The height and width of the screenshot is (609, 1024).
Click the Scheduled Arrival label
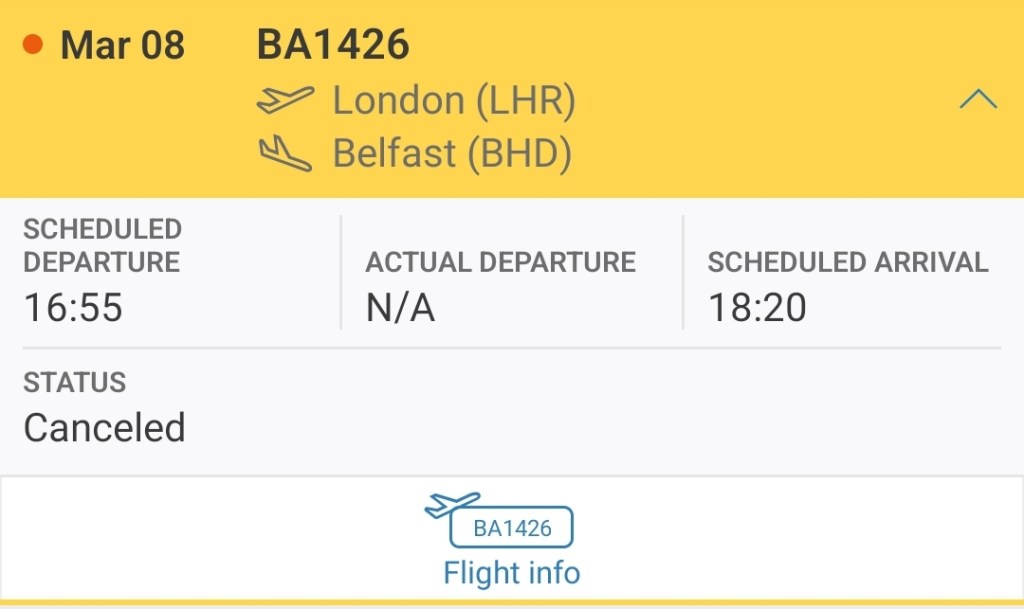[x=847, y=262]
